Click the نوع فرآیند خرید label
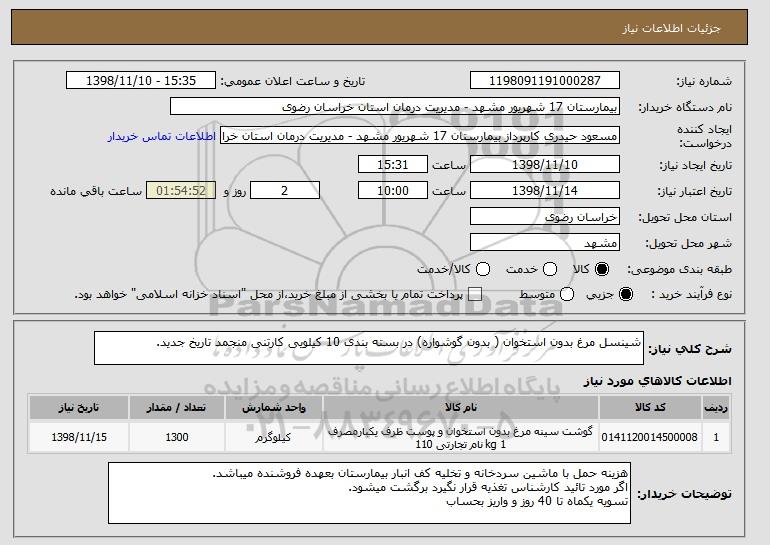Screen dimensions: 770x545 (691, 294)
